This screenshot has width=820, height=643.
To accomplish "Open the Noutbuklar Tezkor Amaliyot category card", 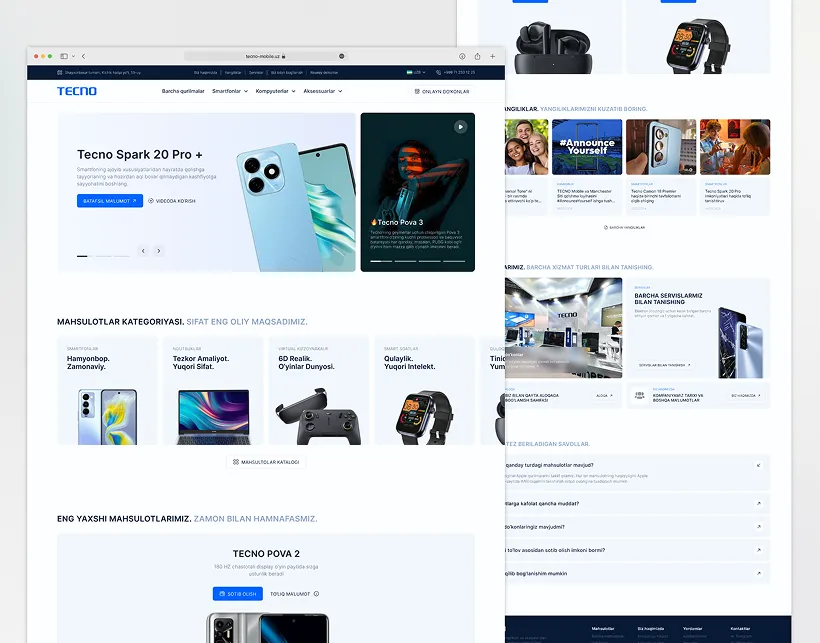I will point(213,391).
